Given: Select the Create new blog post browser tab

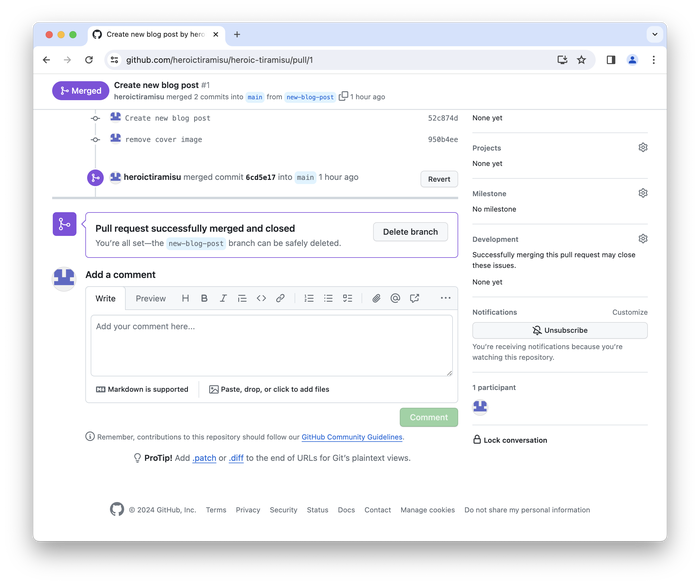Looking at the screenshot, I should (x=156, y=34).
